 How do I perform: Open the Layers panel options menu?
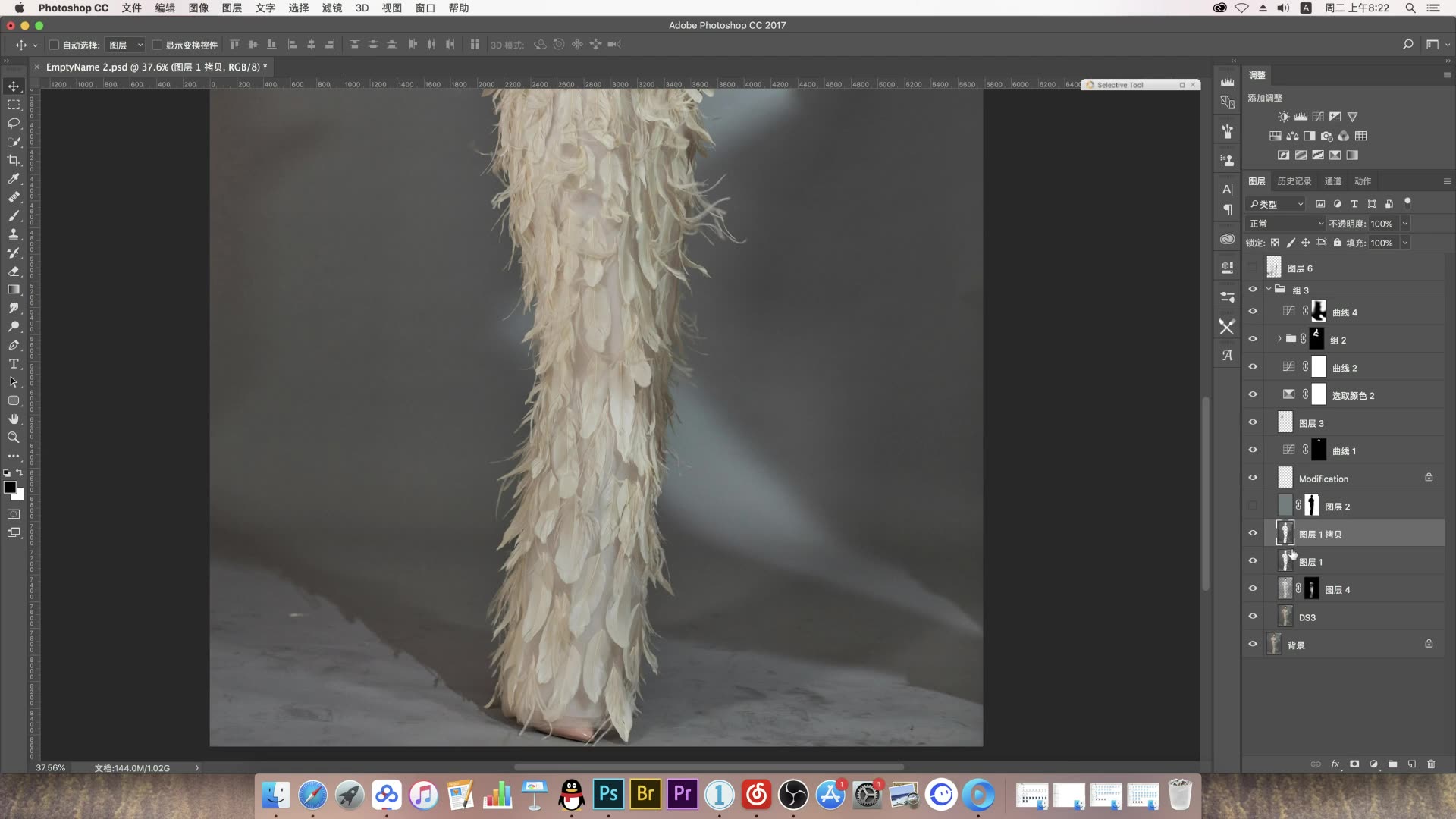pyautogui.click(x=1447, y=181)
